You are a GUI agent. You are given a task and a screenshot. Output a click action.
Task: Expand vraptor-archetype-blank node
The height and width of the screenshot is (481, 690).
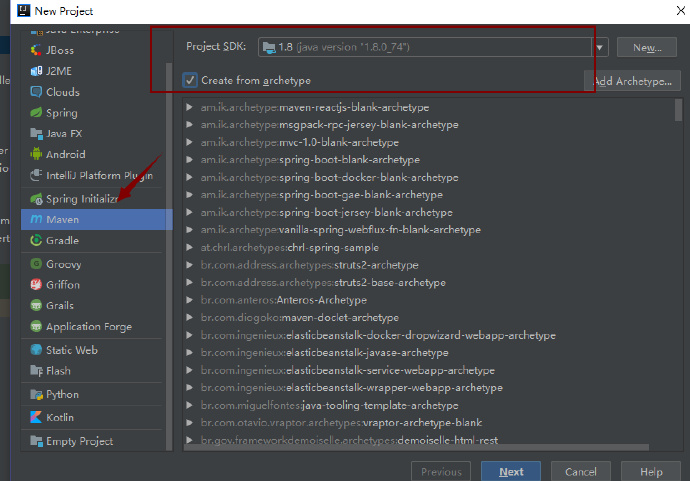tap(189, 422)
